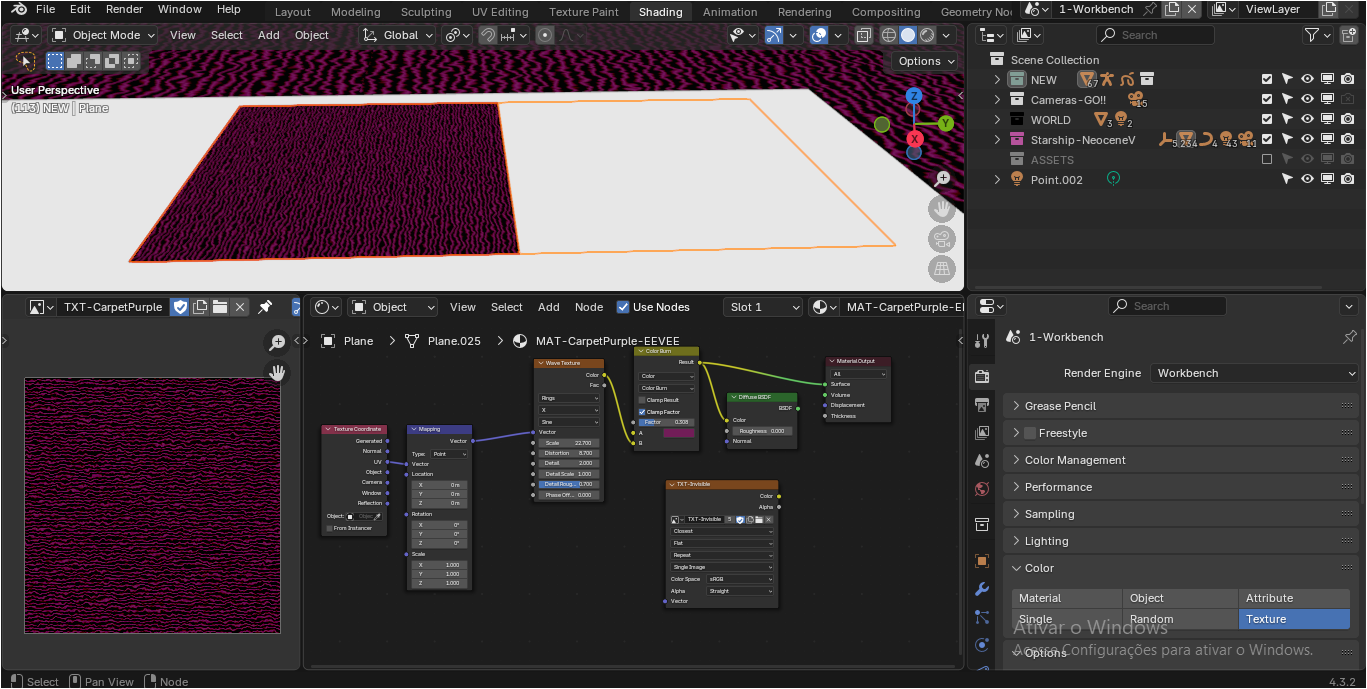Click the camera view gizmo button
The width and height of the screenshot is (1367, 689).
(x=941, y=239)
